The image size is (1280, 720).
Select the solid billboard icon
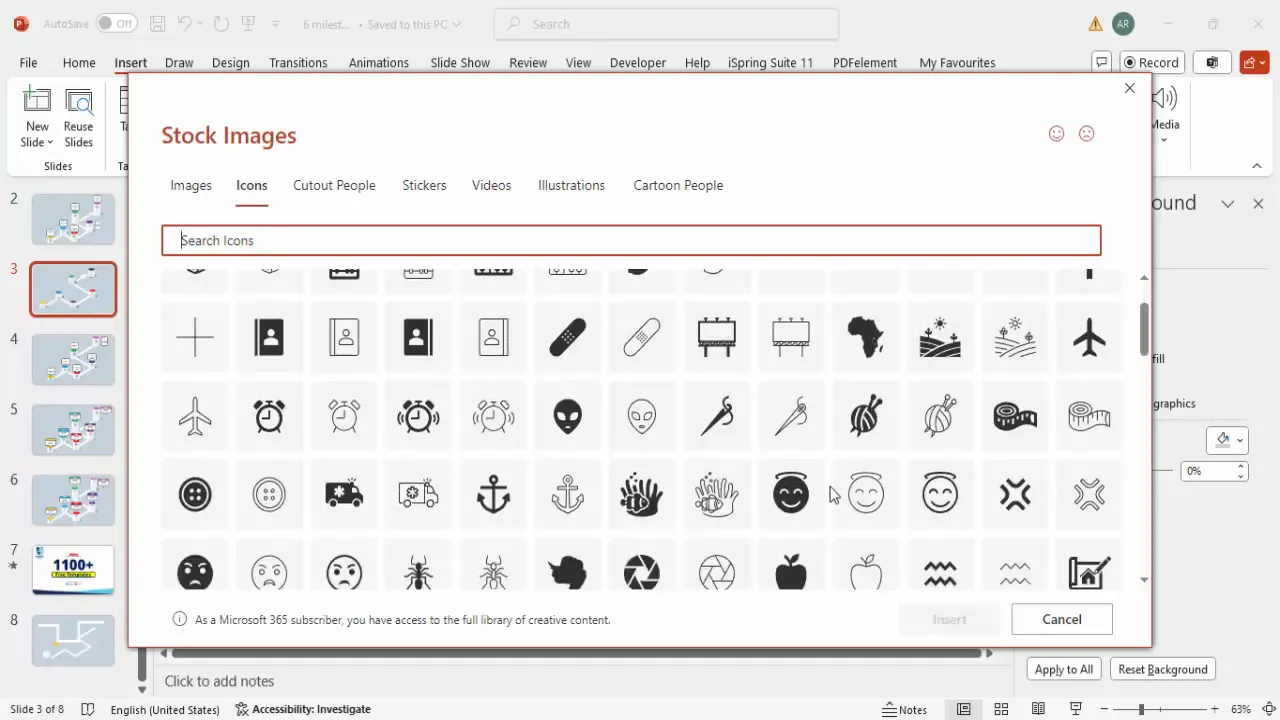(x=717, y=337)
